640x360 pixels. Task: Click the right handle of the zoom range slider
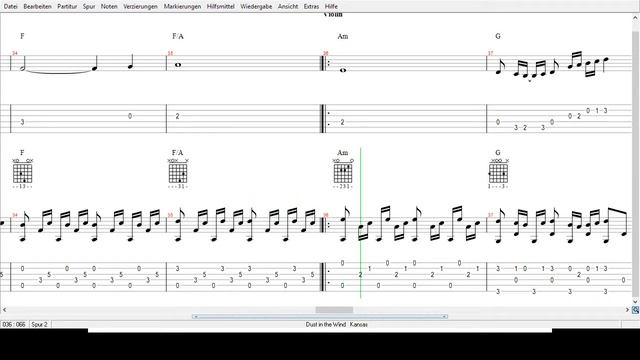(445, 316)
